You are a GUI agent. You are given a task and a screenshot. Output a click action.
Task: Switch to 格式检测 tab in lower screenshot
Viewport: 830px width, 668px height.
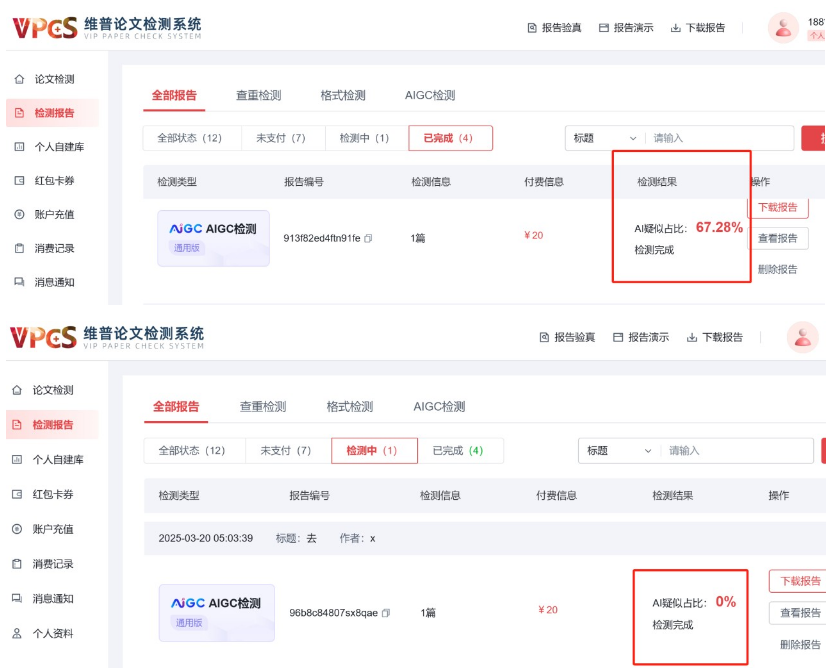[x=350, y=407]
